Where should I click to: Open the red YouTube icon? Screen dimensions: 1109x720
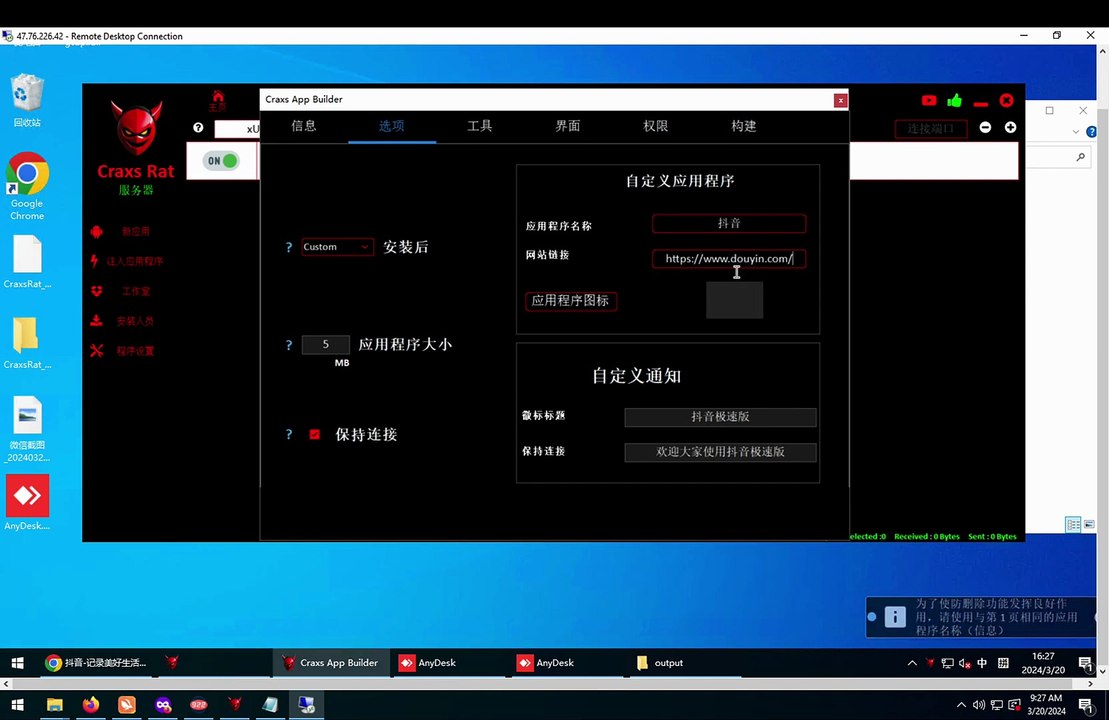[929, 100]
